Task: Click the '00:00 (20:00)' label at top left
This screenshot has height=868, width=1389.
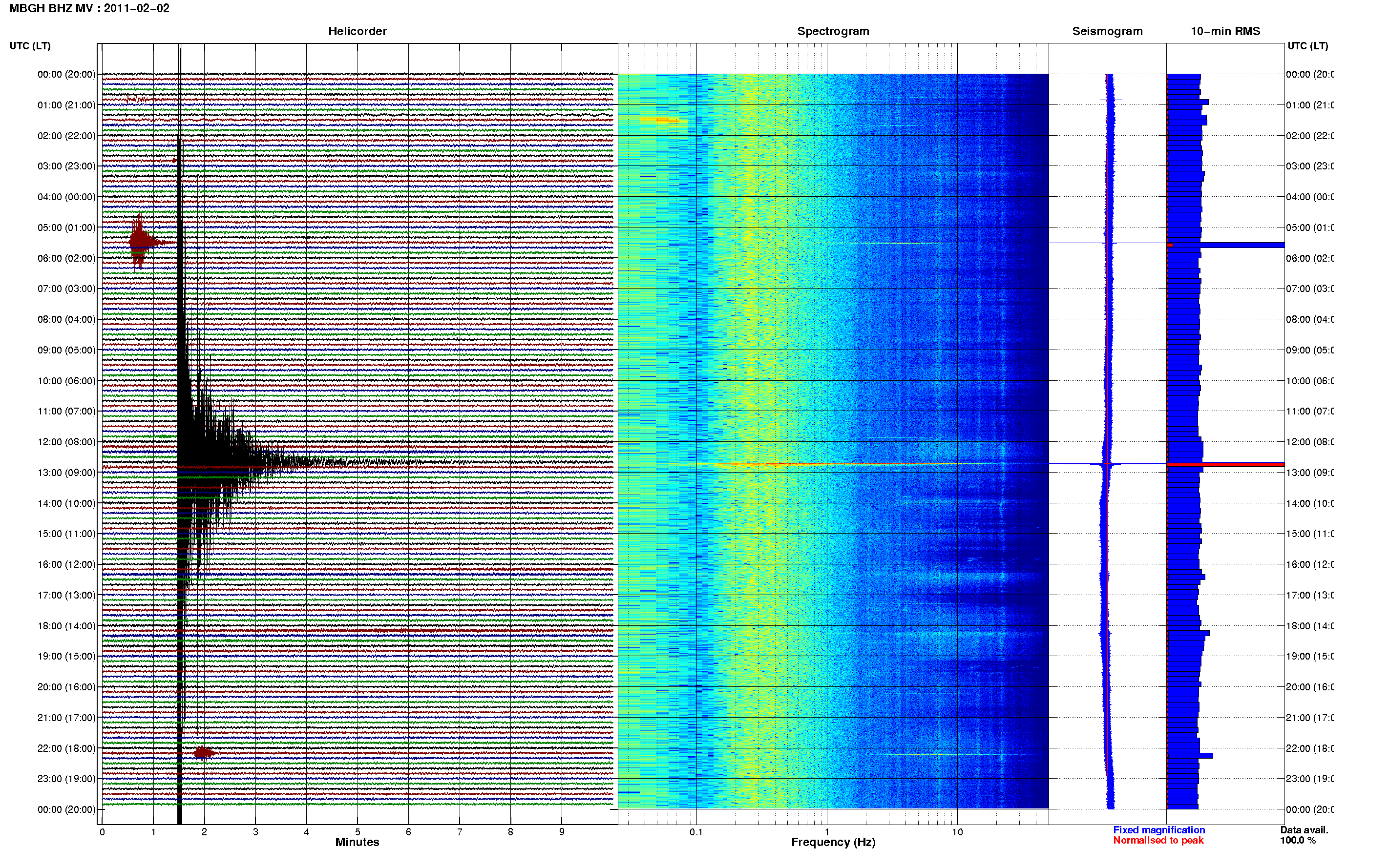Action: (x=66, y=74)
